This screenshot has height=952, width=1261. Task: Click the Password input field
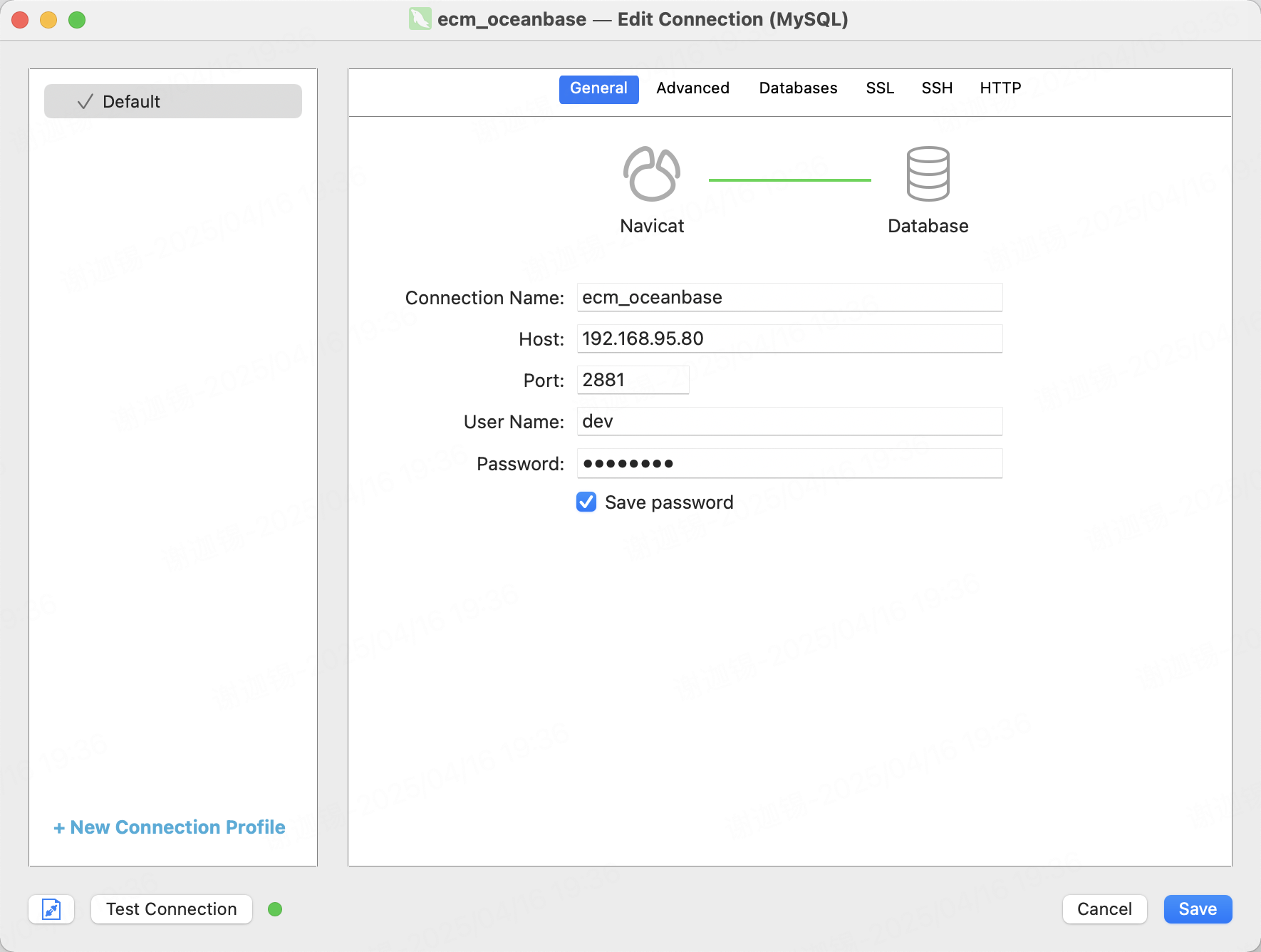[x=789, y=463]
